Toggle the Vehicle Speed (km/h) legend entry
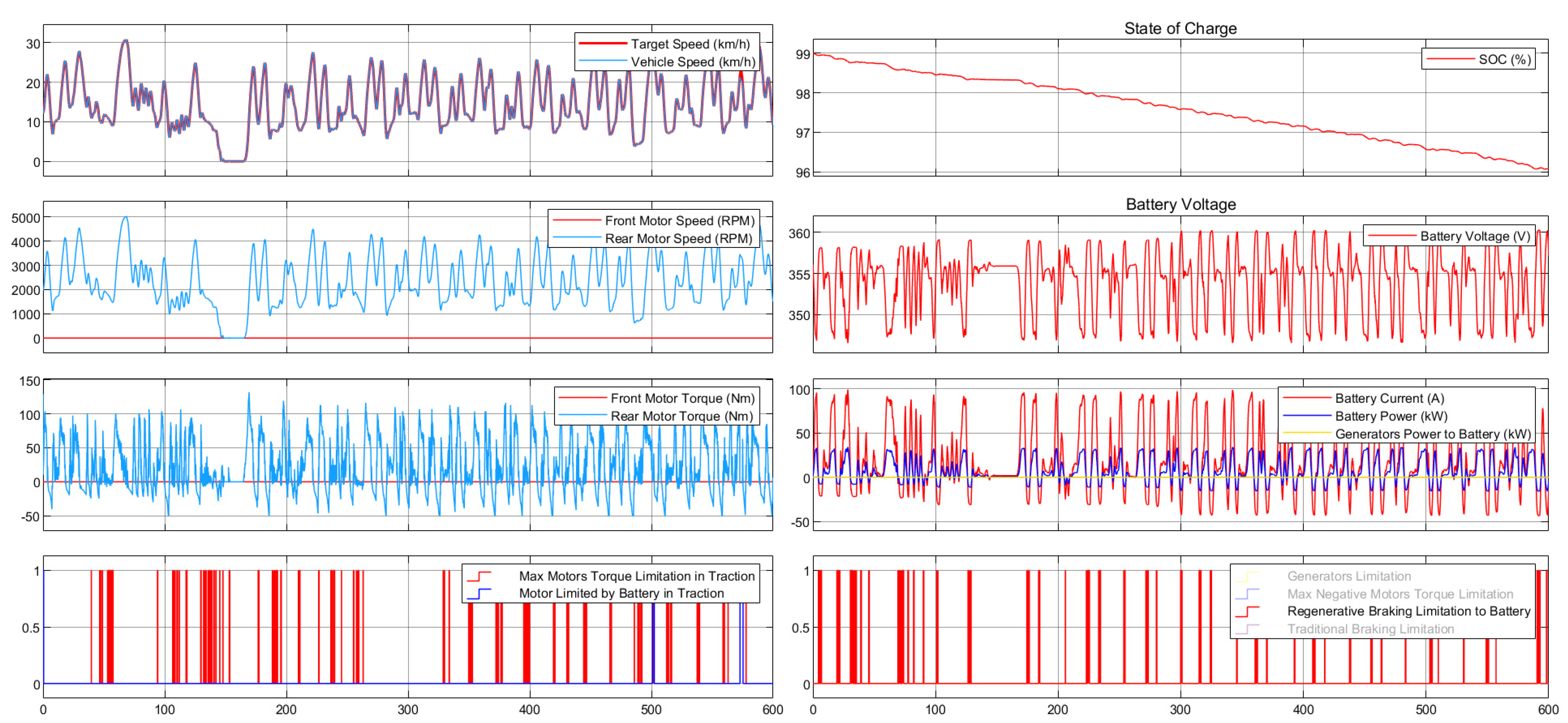This screenshot has width=1568, height=723. coord(693,61)
